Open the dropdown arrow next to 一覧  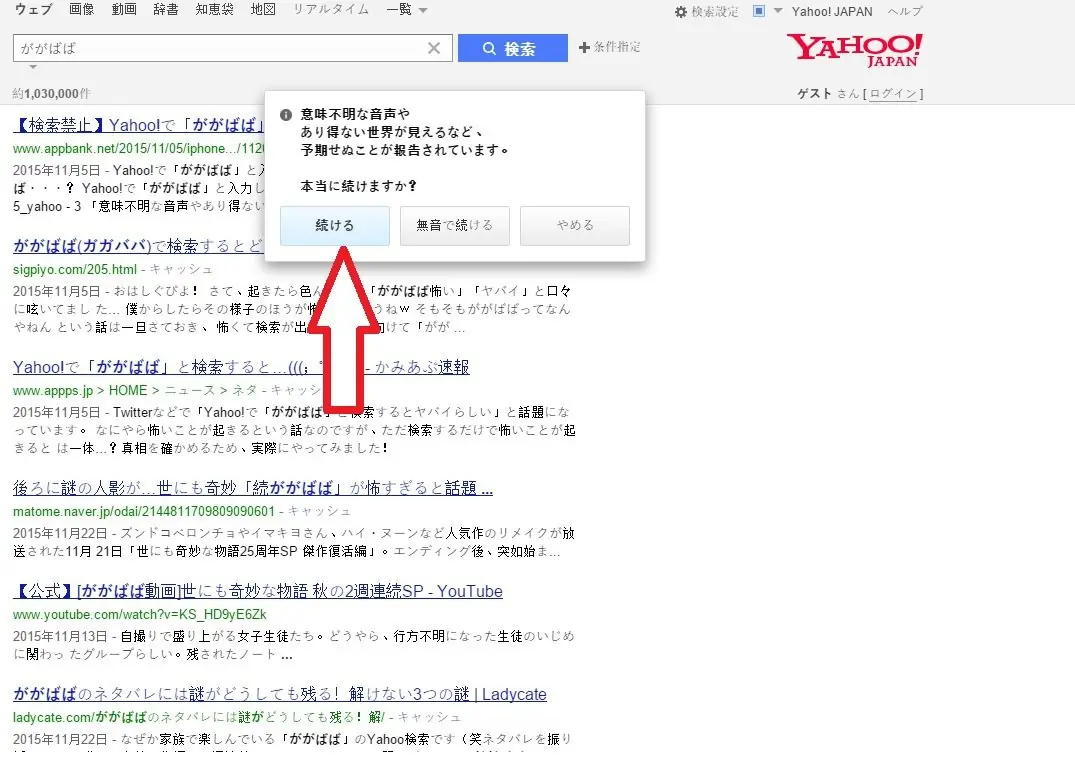(x=423, y=10)
